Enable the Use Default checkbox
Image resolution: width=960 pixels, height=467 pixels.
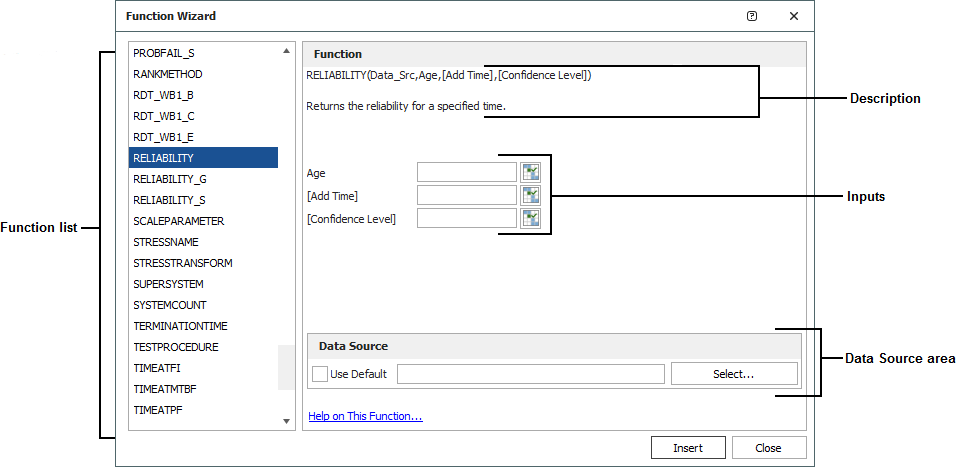320,374
